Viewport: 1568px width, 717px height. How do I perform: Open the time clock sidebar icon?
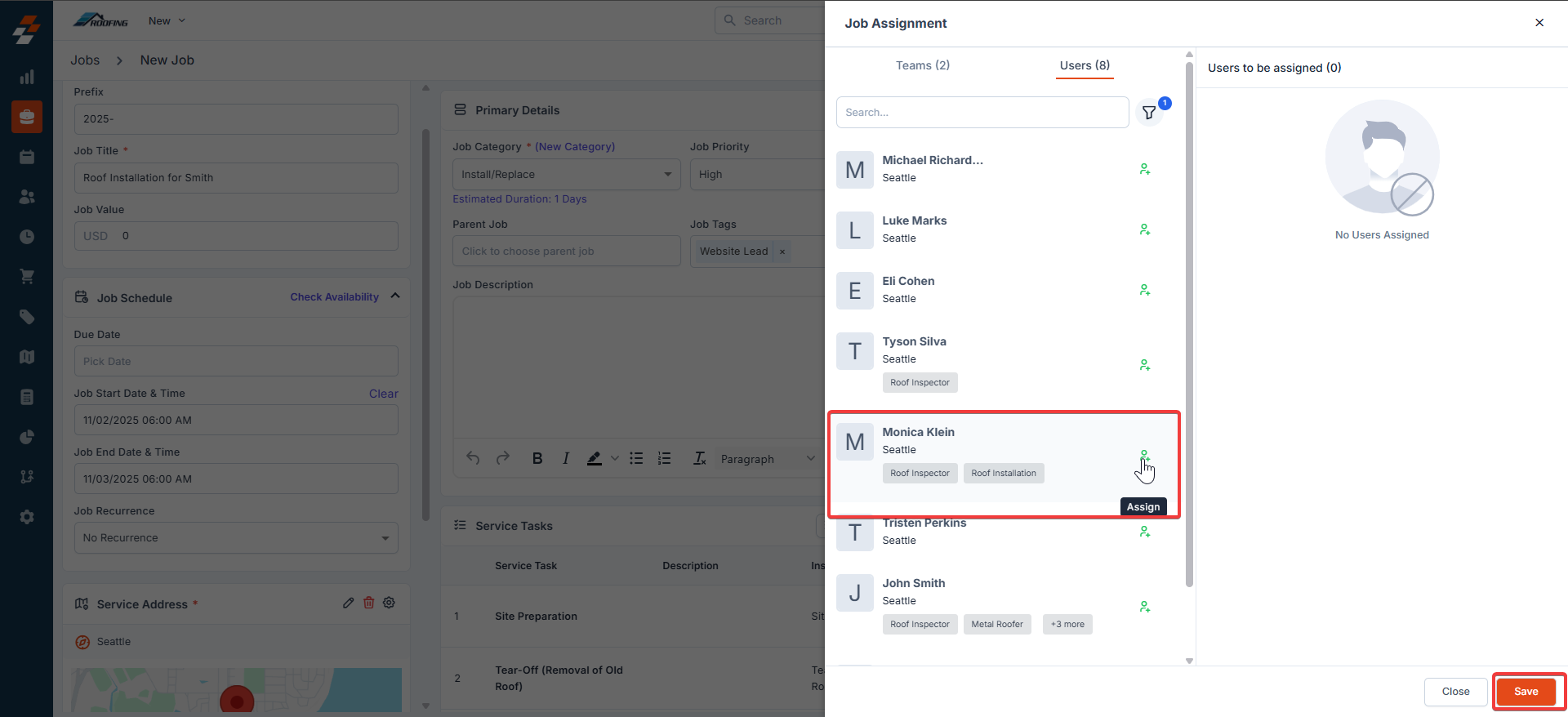tap(27, 237)
